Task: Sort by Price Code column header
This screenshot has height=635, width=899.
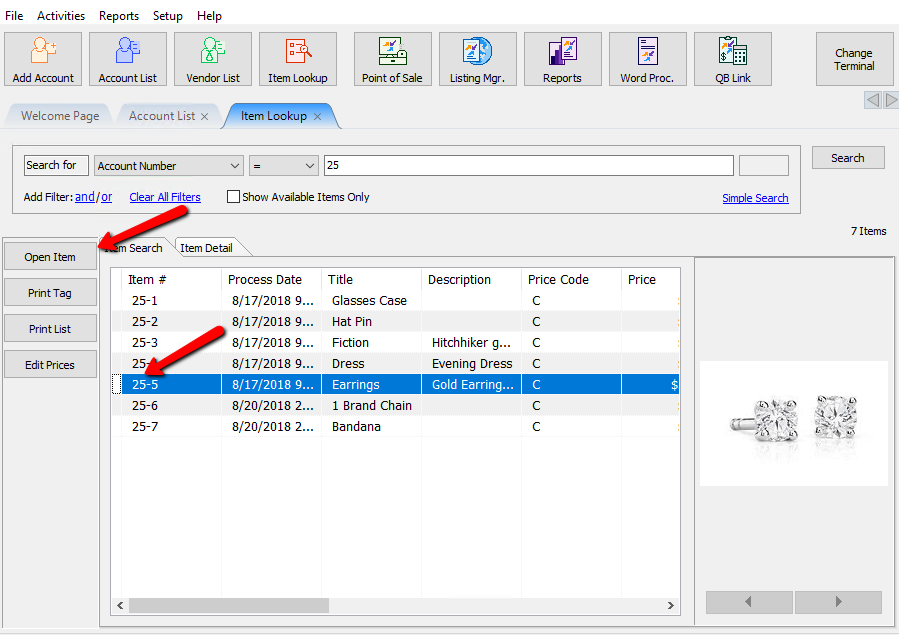Action: click(x=571, y=280)
